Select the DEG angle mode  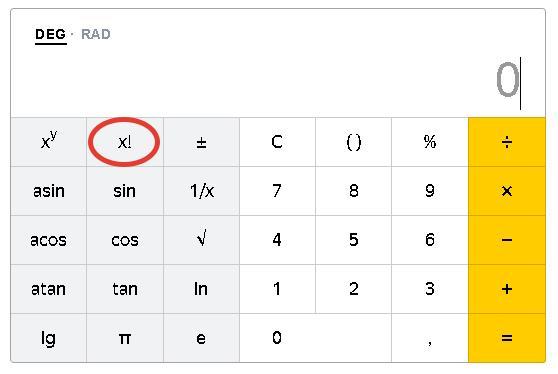pyautogui.click(x=51, y=35)
